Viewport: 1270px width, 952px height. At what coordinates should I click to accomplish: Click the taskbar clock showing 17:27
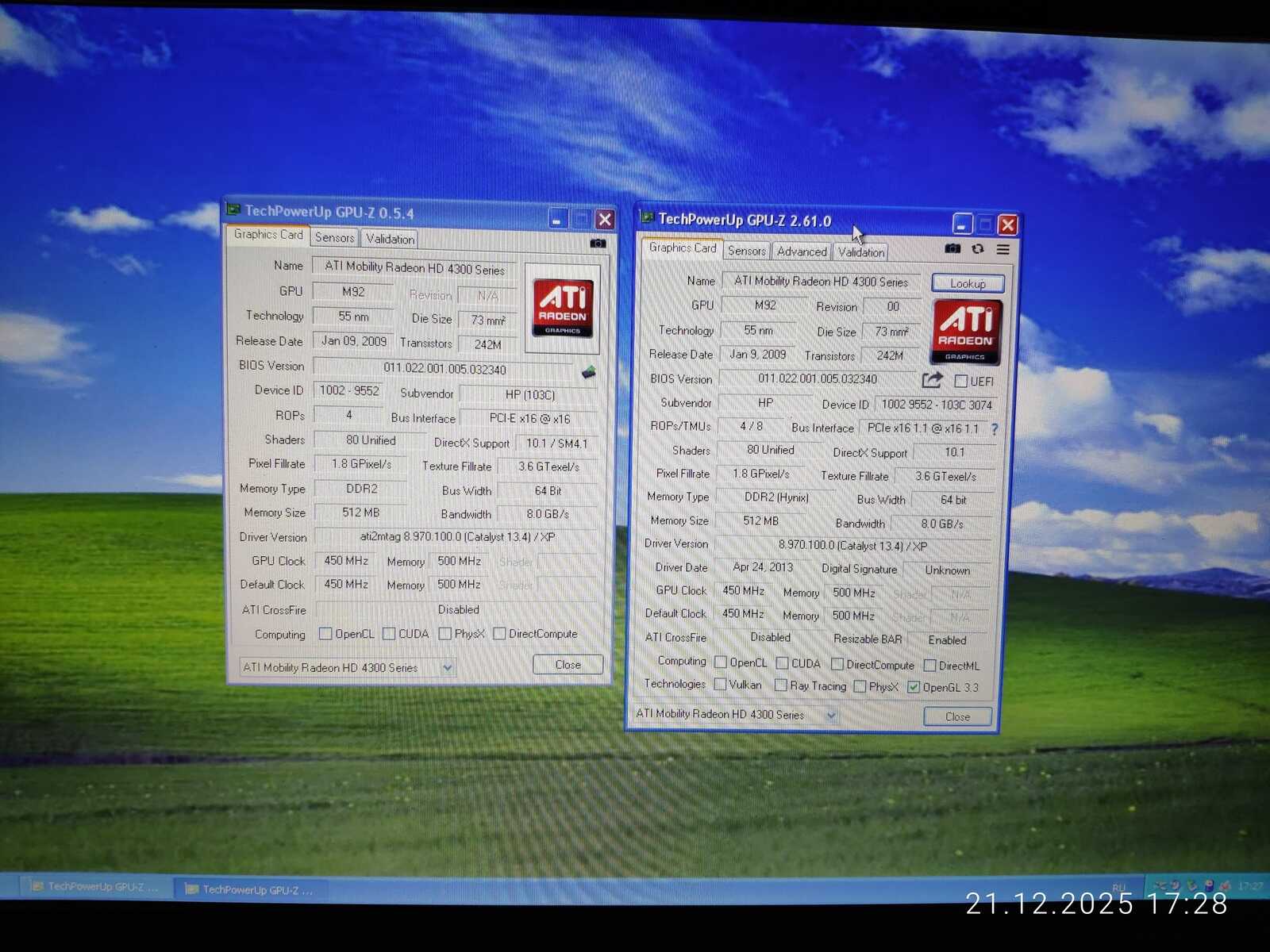click(1249, 886)
